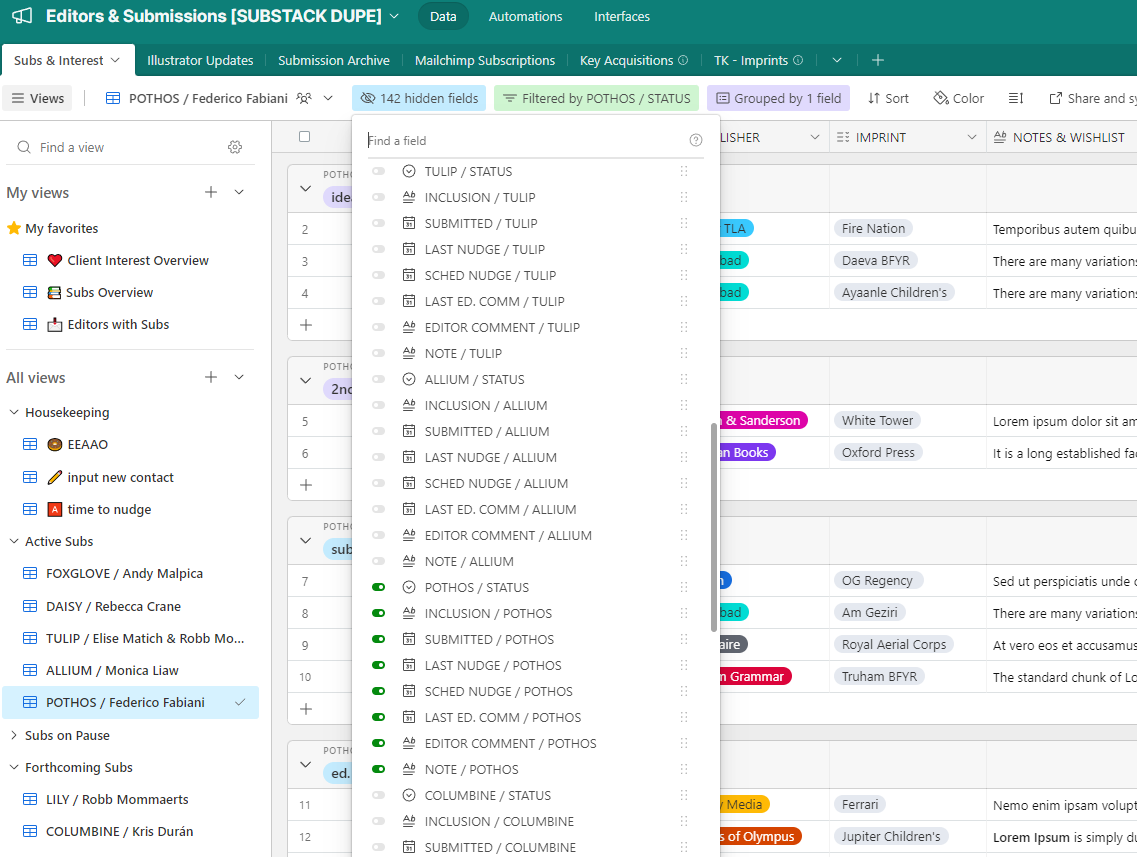Collapse the My views section chevron
The height and width of the screenshot is (857, 1137).
(239, 192)
